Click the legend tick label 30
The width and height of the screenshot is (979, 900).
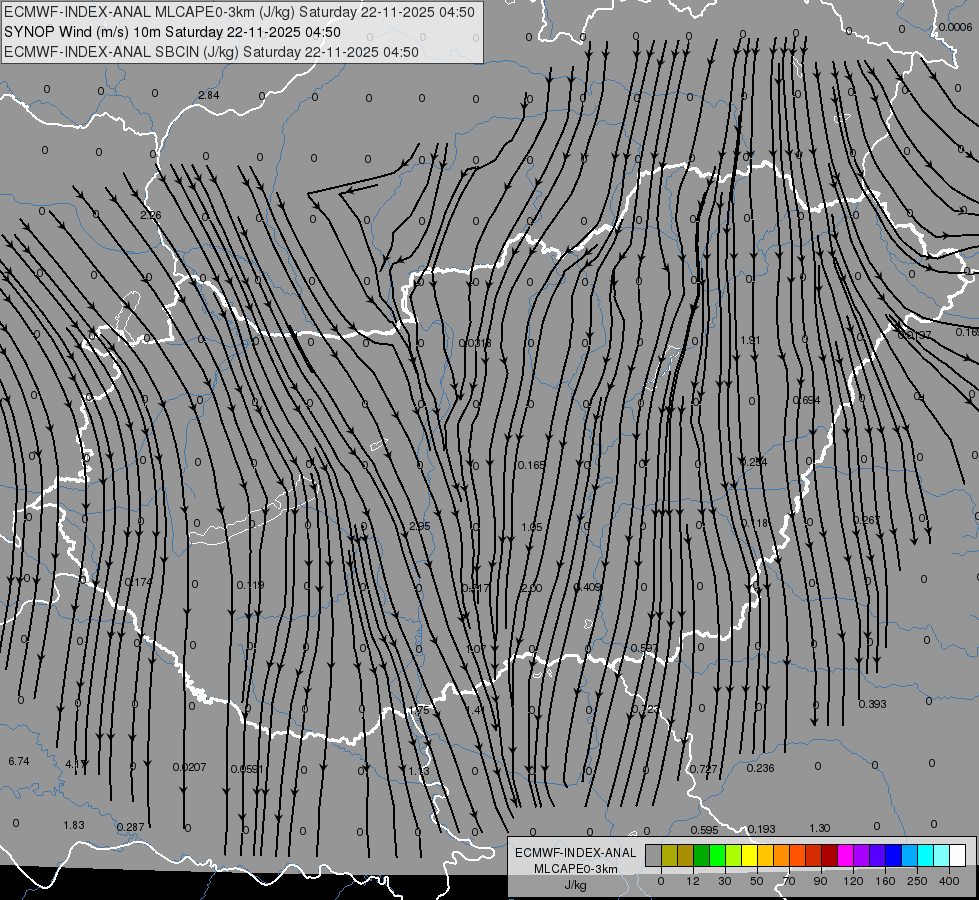click(725, 881)
